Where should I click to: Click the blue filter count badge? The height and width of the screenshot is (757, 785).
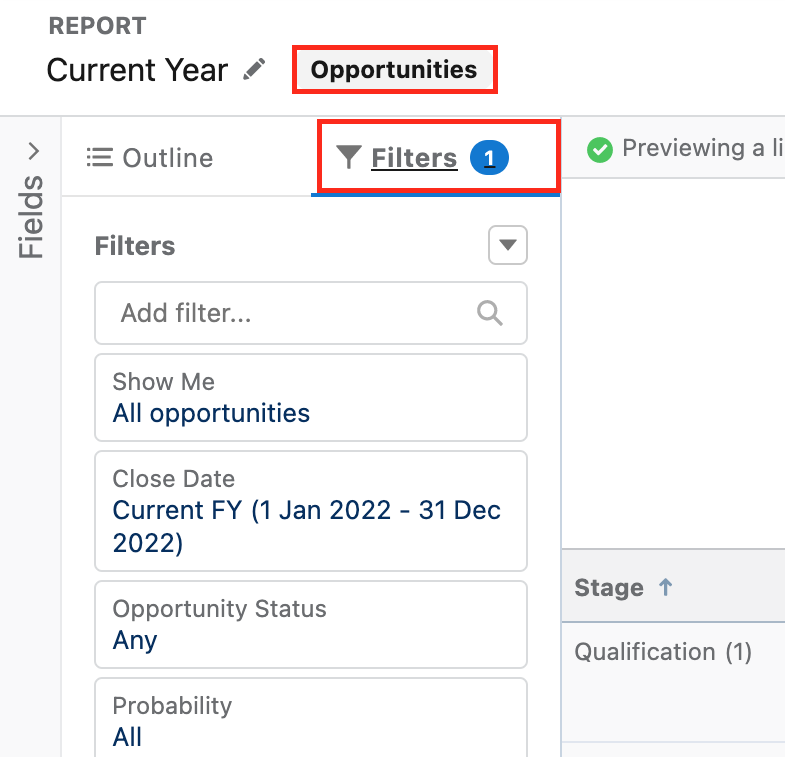click(x=489, y=158)
